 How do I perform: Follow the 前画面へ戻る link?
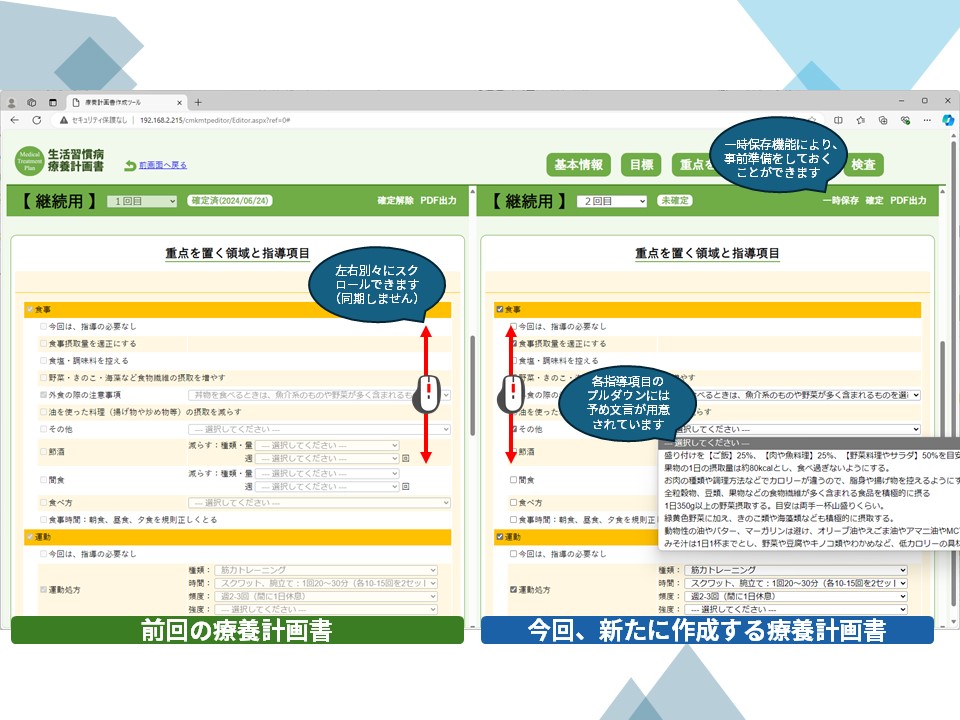coord(163,165)
